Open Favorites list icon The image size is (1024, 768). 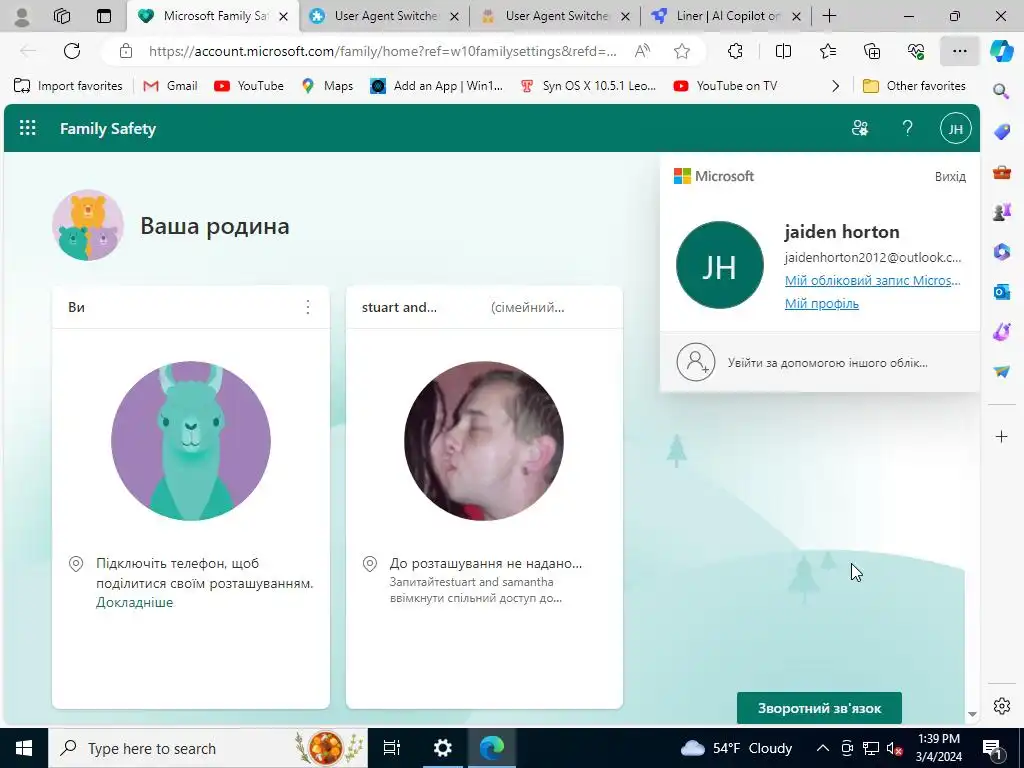click(x=827, y=51)
